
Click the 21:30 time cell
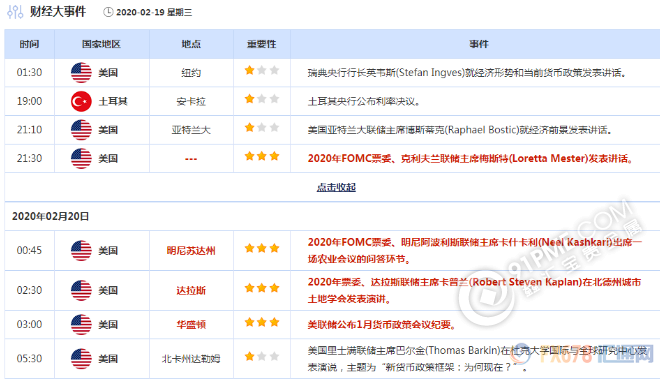click(29, 158)
